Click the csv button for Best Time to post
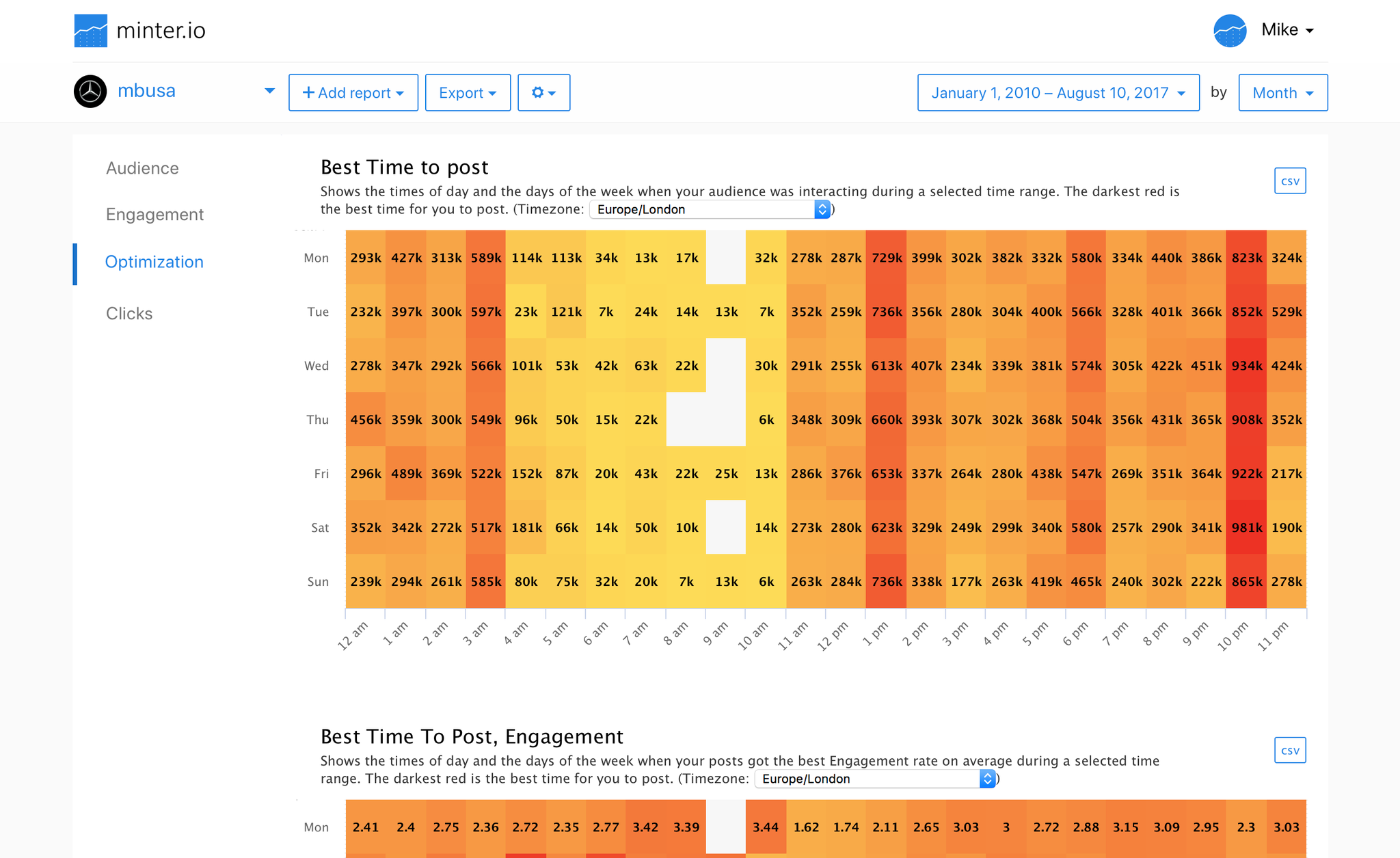The width and height of the screenshot is (1400, 858). point(1289,180)
